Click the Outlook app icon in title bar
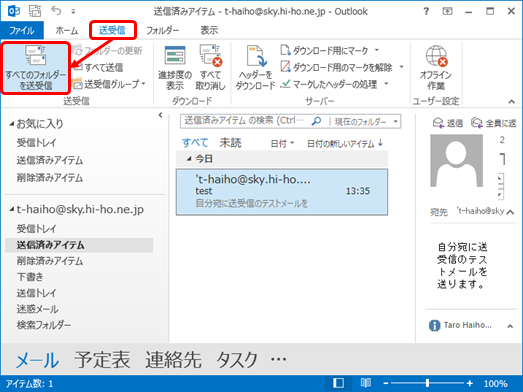 click(x=14, y=11)
